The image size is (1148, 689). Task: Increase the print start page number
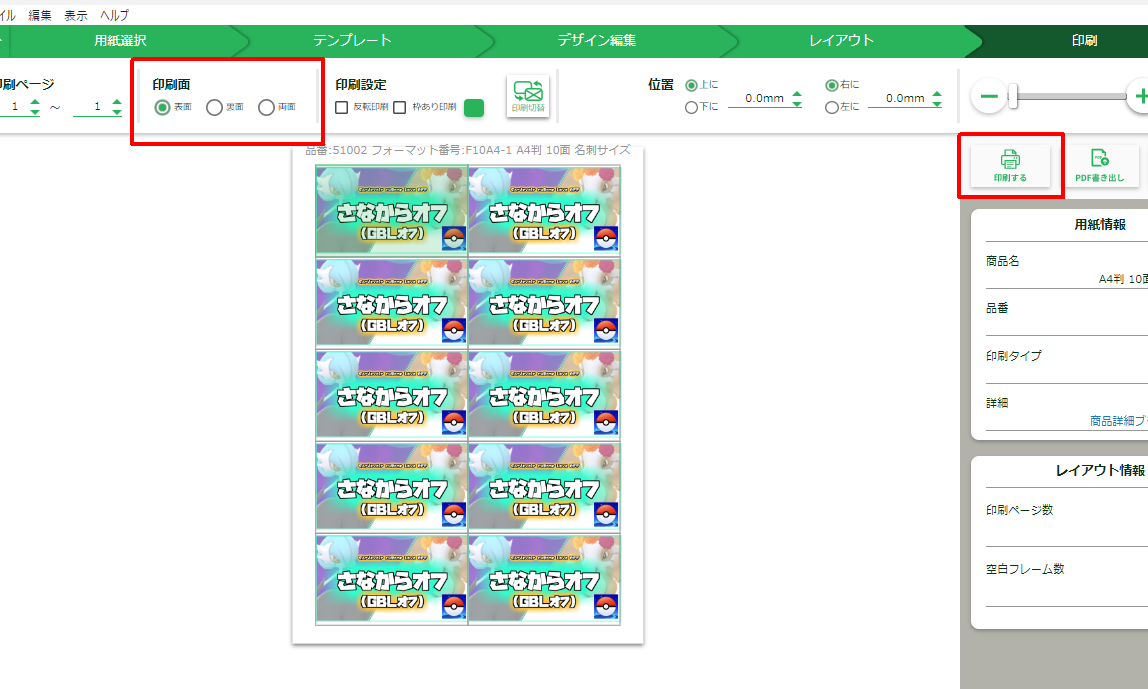point(34,103)
